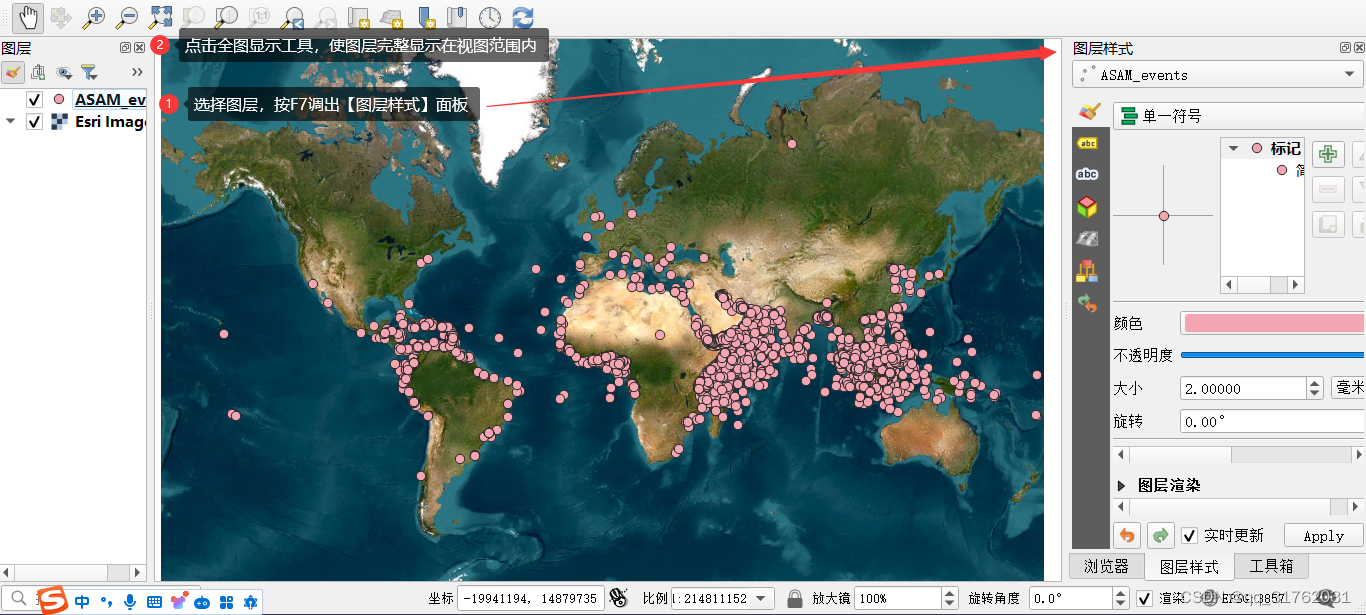1366x615 pixels.
Task: Toggle ASAM_events layer visibility checkbox
Action: click(34, 100)
